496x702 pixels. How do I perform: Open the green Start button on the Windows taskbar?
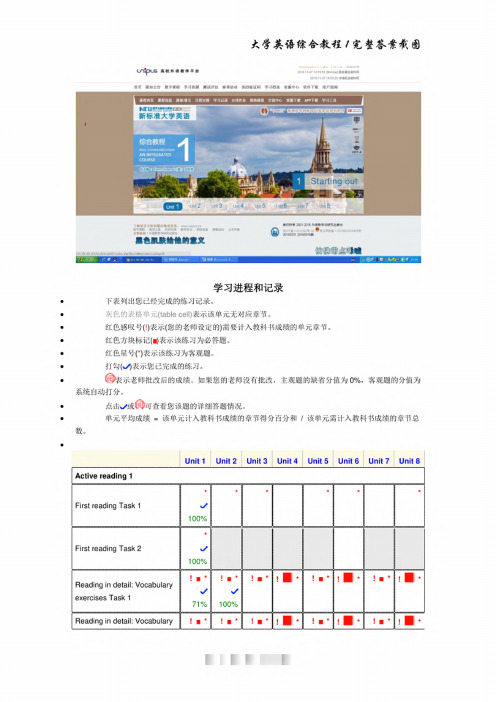point(87,259)
